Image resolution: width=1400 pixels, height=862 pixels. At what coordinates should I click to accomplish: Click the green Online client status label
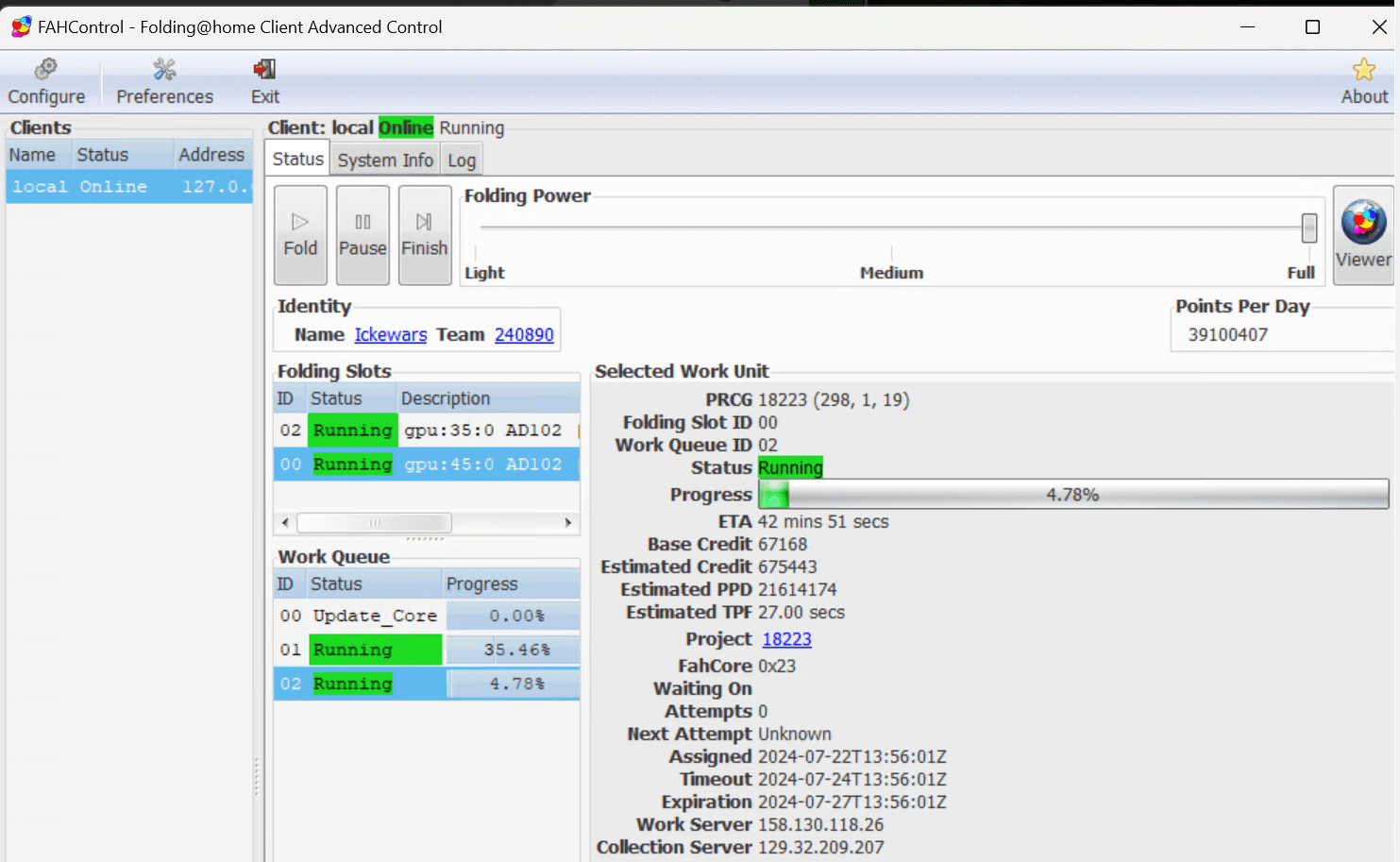click(406, 127)
